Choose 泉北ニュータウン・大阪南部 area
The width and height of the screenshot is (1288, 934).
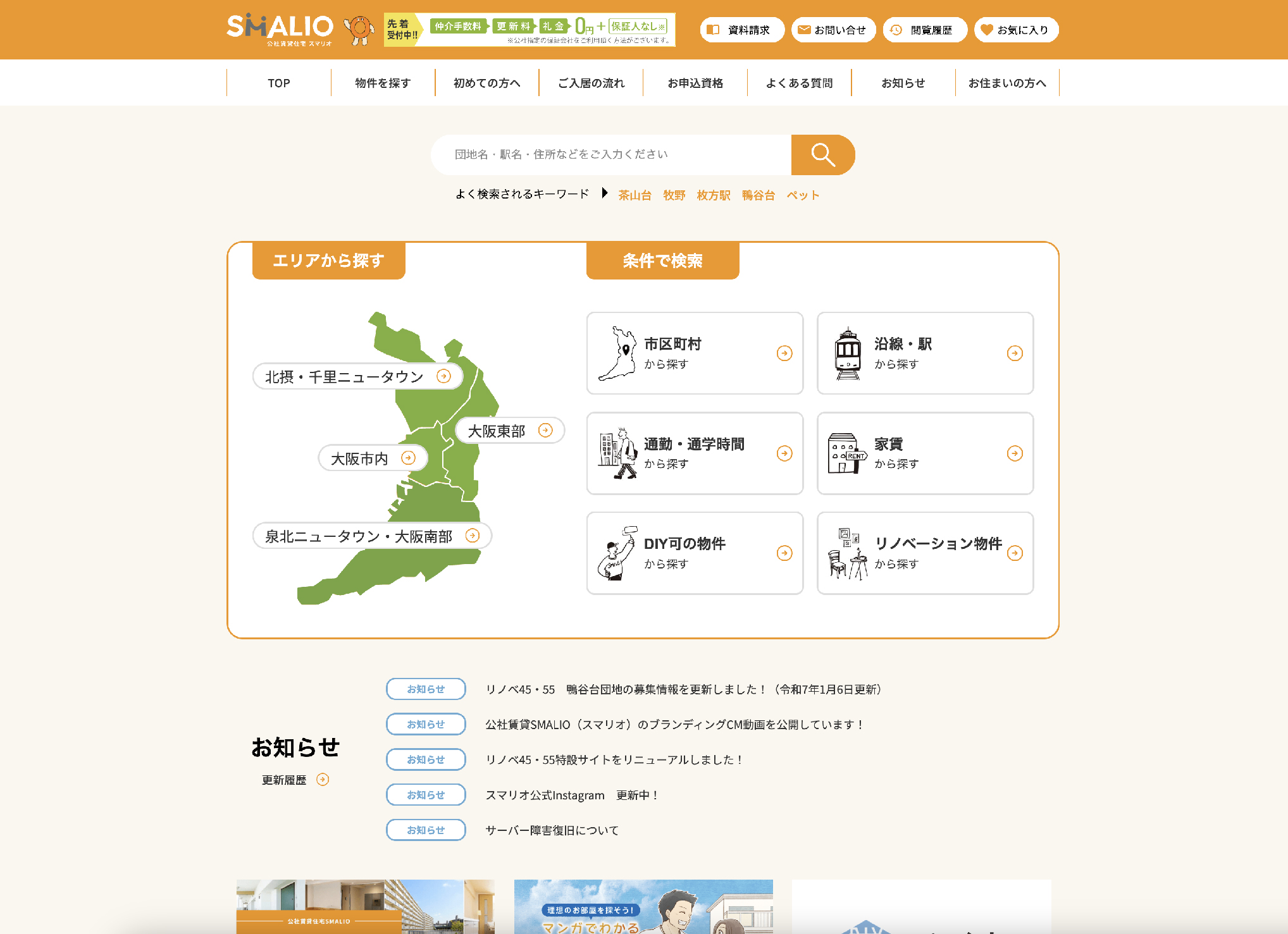click(371, 536)
